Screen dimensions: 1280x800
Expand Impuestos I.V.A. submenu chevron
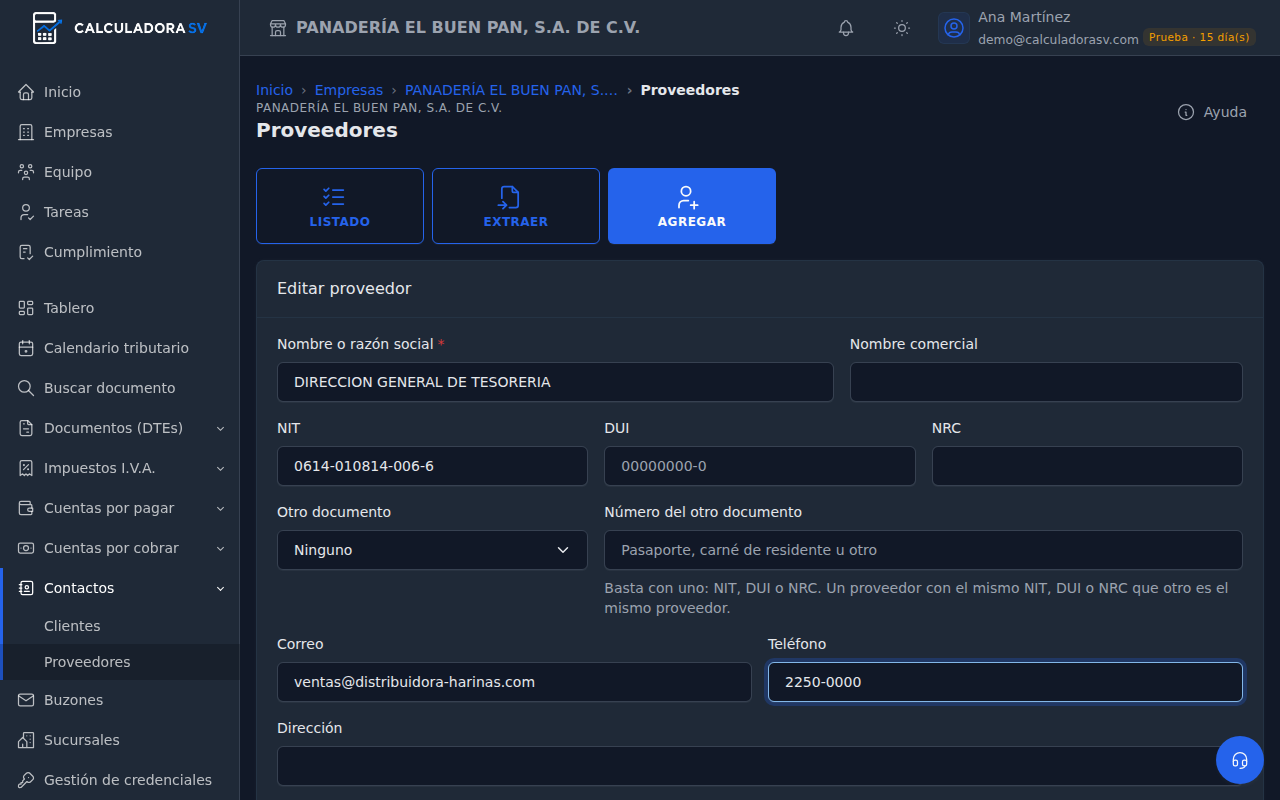tap(221, 468)
